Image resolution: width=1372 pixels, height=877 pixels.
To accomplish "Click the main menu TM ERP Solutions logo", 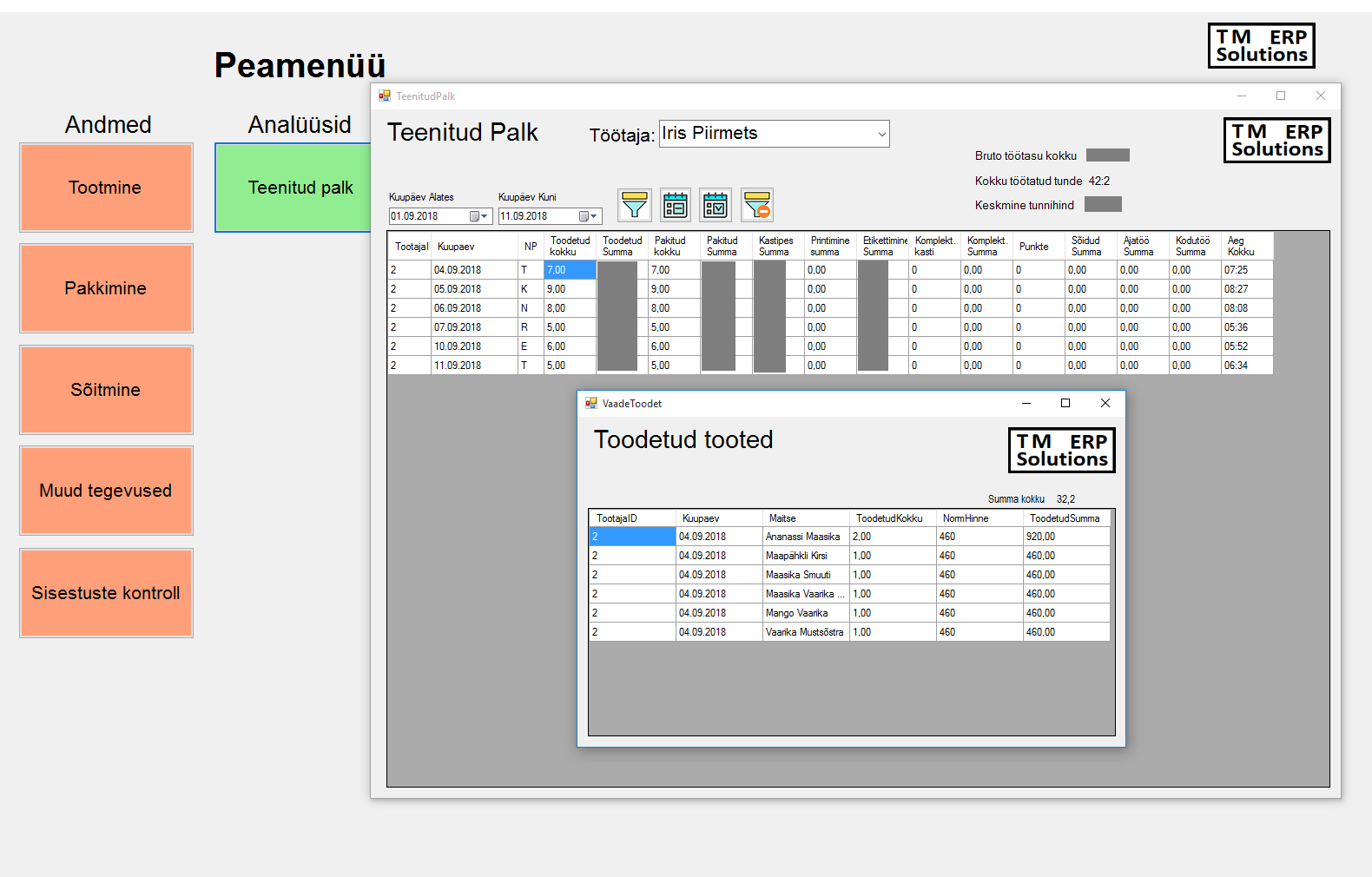I will [x=1261, y=46].
